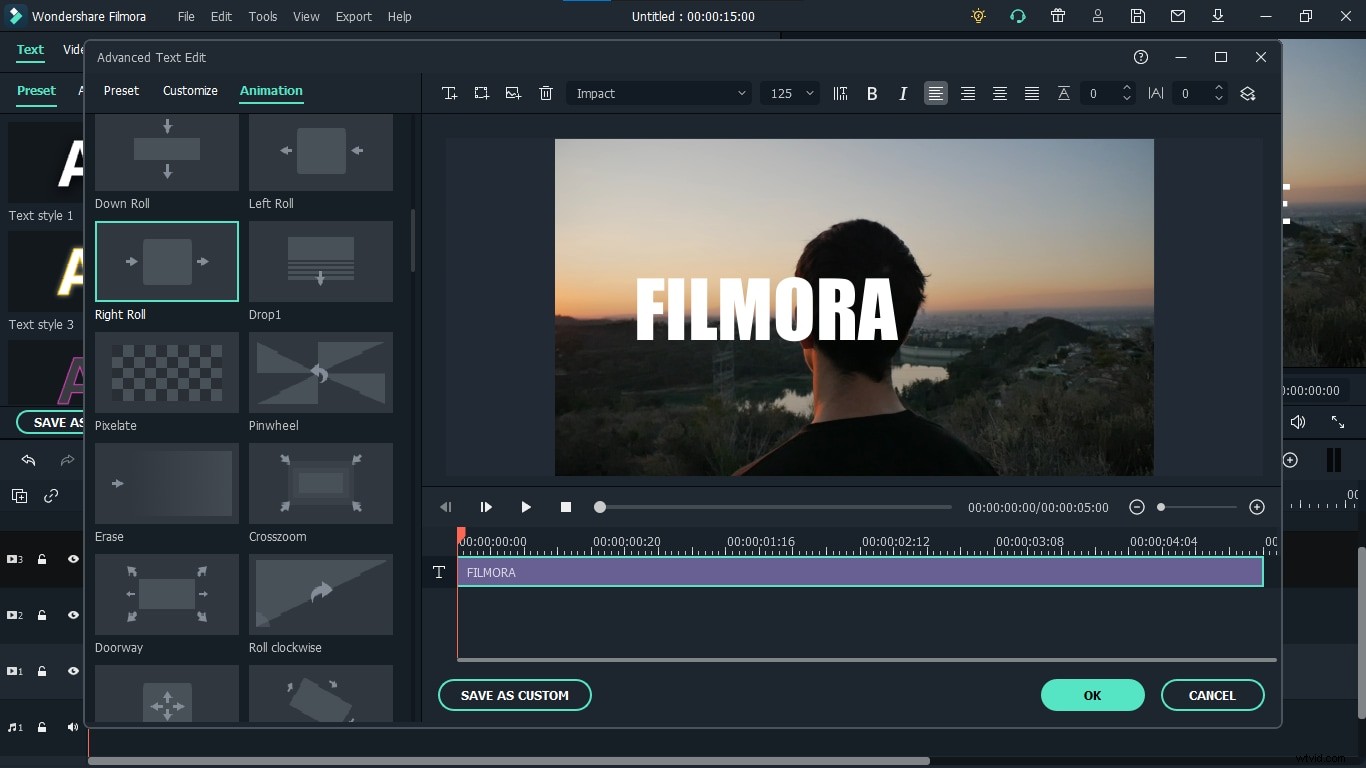
Task: Hide video track 2 with the eye toggle
Action: pyautogui.click(x=71, y=615)
